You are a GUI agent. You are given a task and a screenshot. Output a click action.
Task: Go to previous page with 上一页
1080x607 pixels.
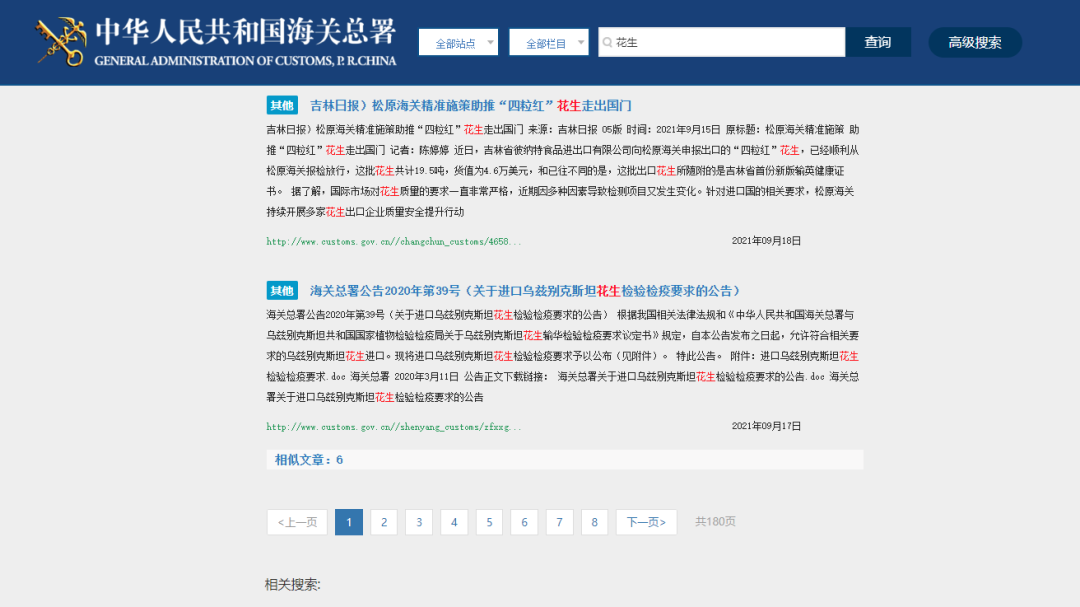pos(297,522)
